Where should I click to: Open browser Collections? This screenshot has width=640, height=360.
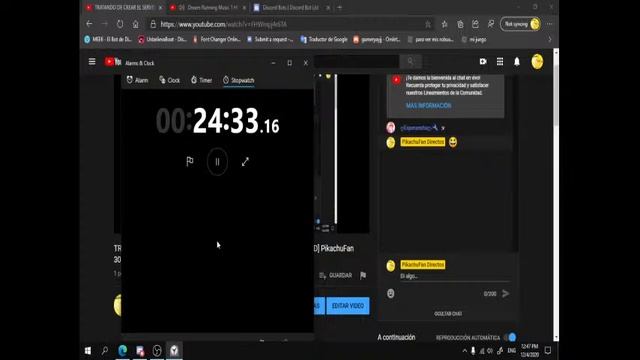click(460, 24)
